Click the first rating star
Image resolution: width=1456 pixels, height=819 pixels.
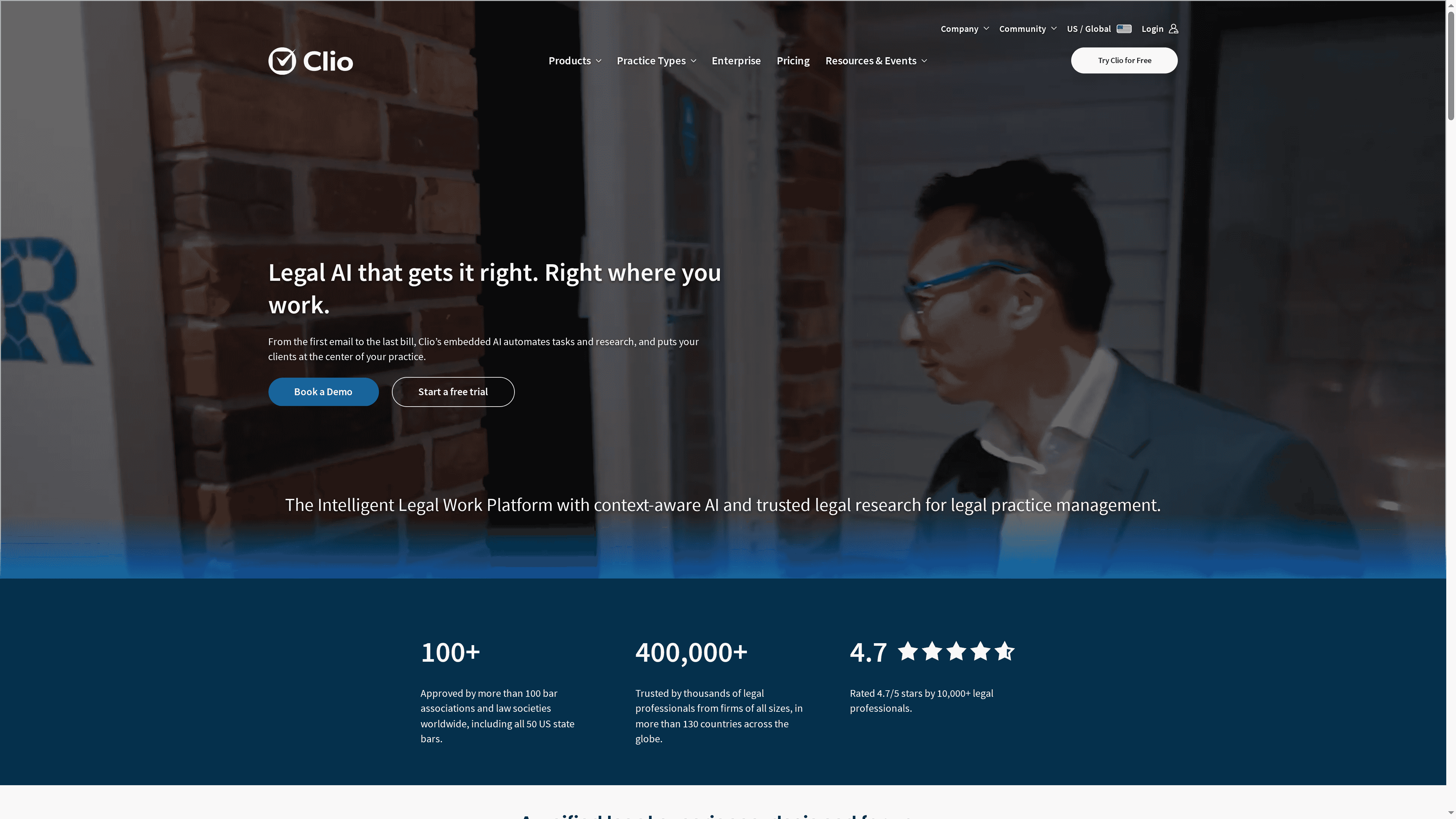point(908,651)
